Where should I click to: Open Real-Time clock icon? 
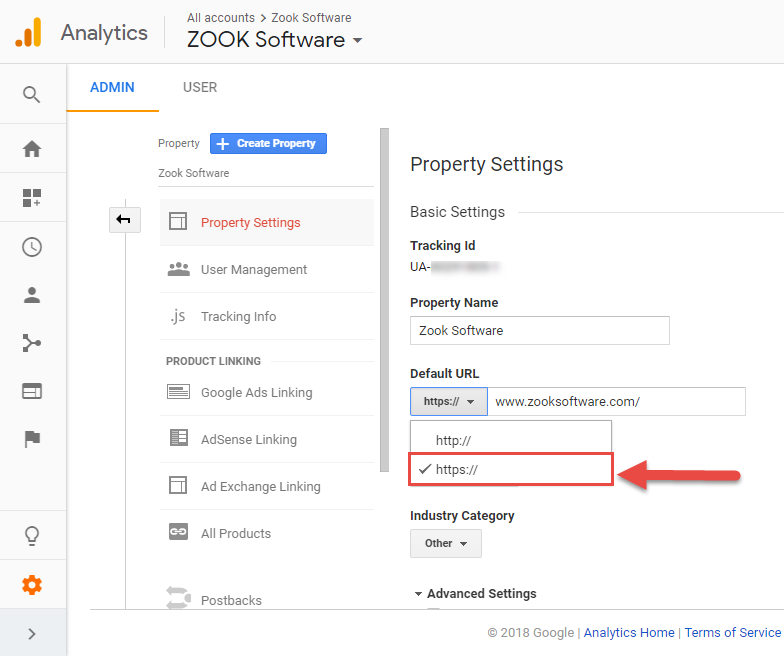point(32,247)
